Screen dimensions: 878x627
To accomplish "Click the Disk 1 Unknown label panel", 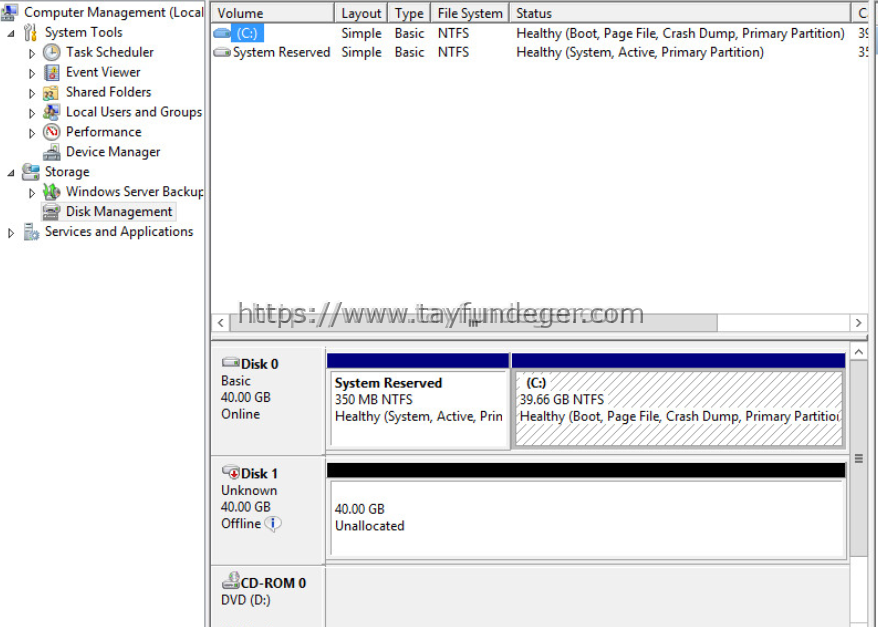I will (x=268, y=510).
